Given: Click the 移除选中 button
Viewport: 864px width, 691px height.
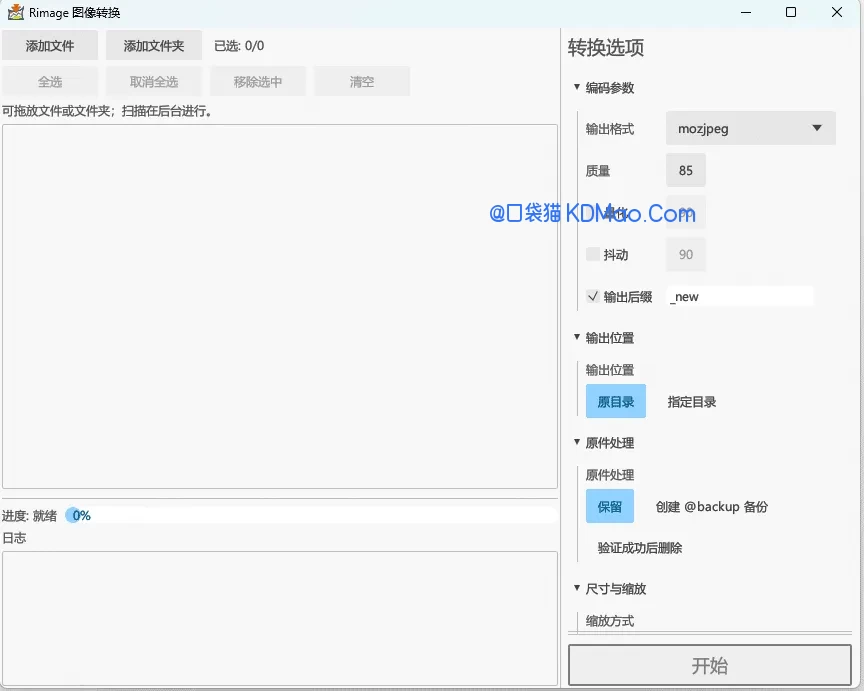Looking at the screenshot, I should click(258, 82).
